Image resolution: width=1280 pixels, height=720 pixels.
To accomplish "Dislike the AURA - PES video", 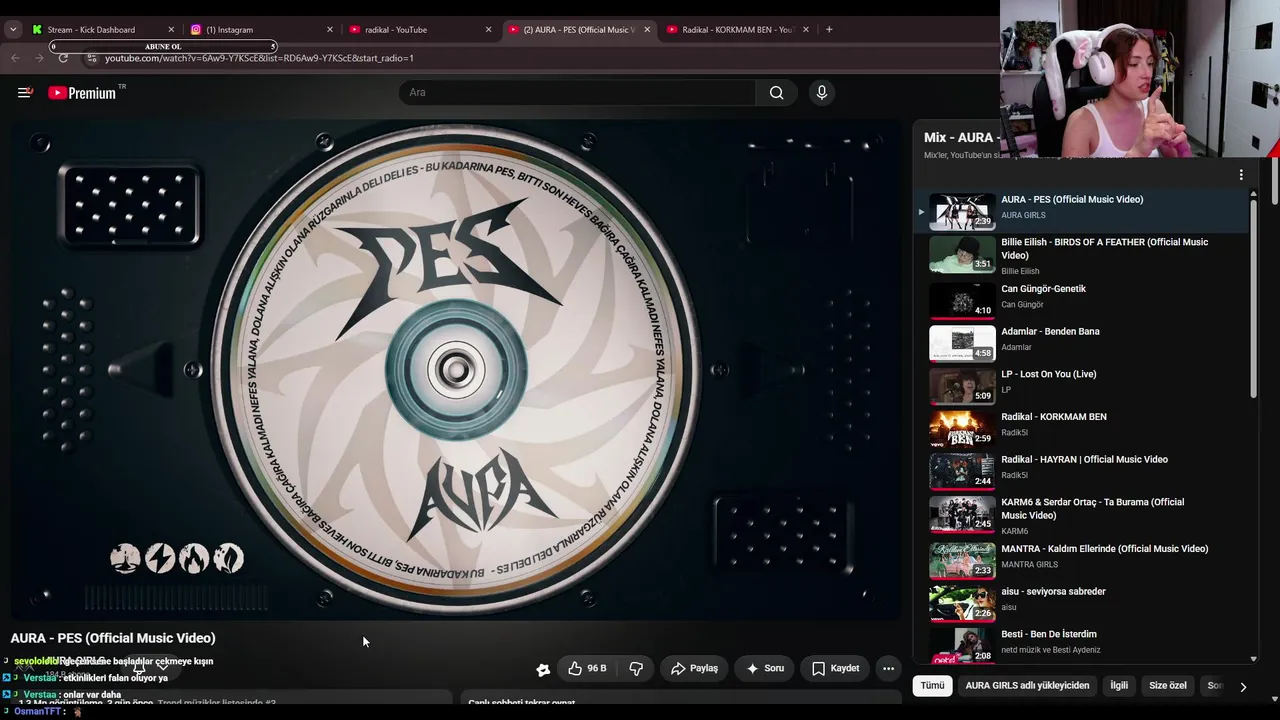I will (636, 668).
